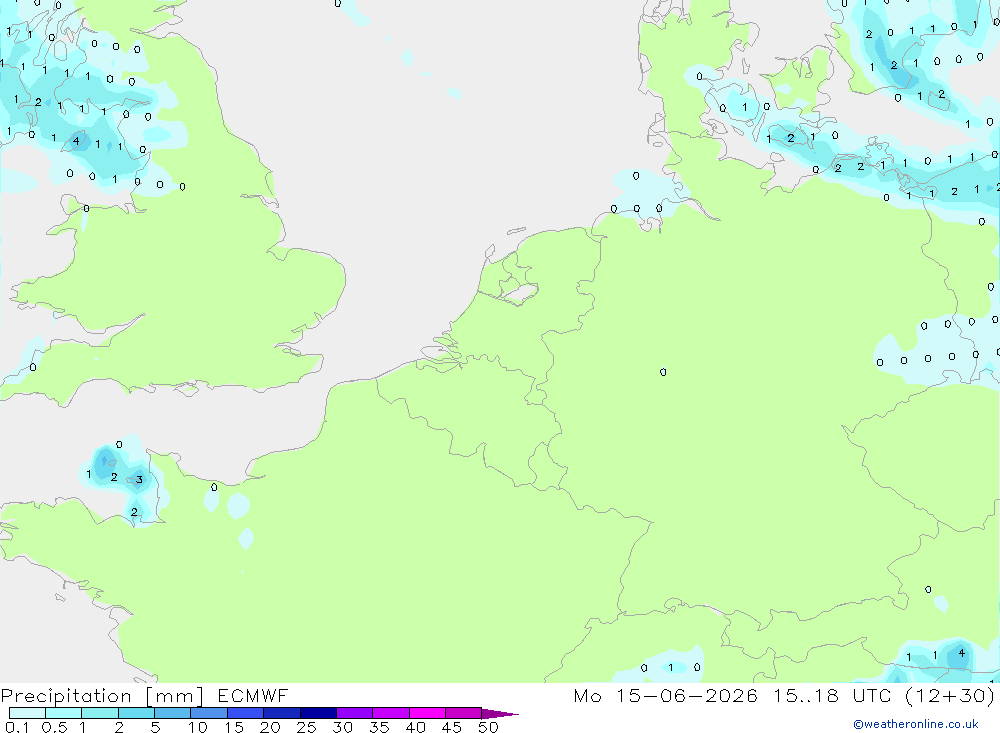Click the '0.1' legend scale label
1000x733 pixels.
coord(17,727)
